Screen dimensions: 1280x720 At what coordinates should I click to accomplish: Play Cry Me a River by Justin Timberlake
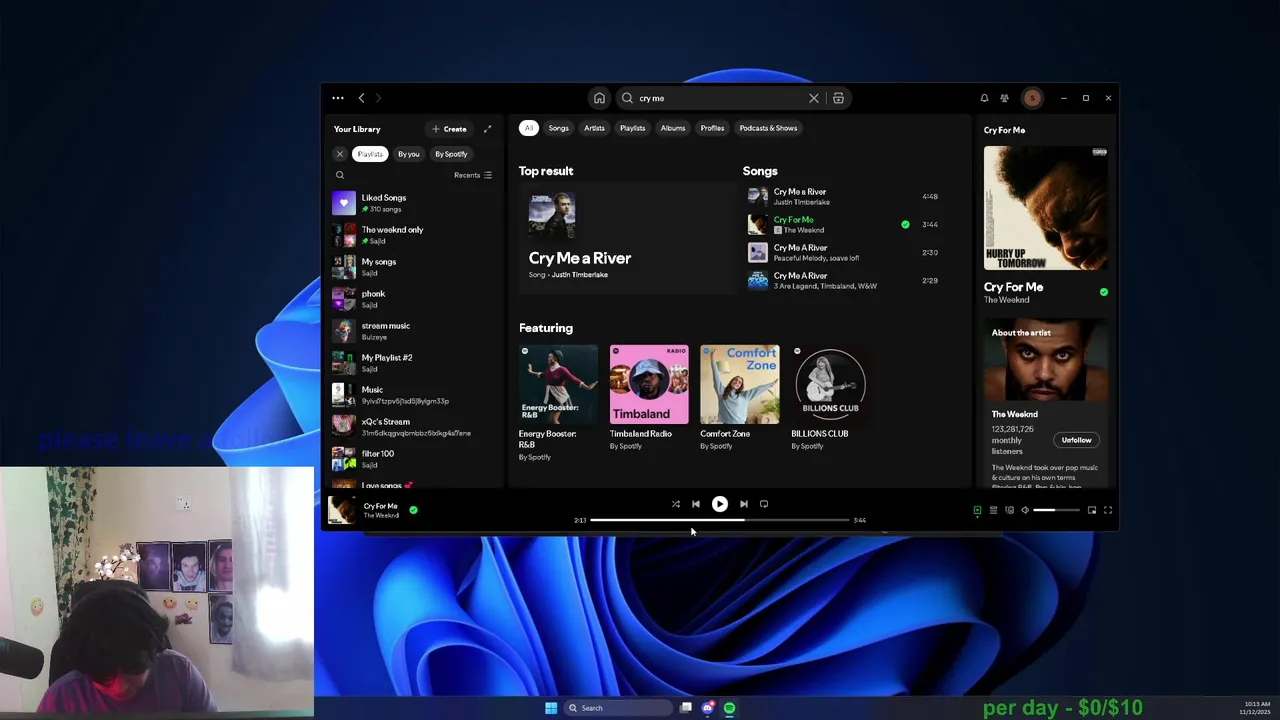point(845,197)
